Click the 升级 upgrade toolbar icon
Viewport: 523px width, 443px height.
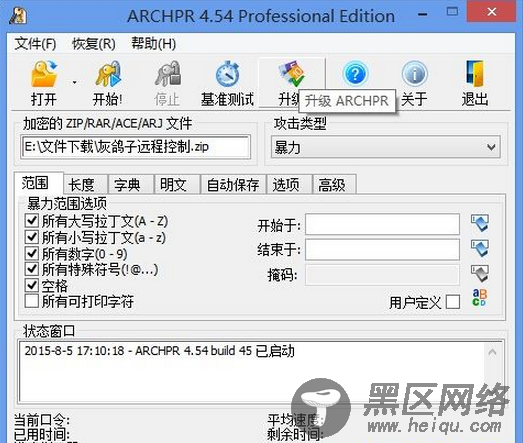[292, 74]
